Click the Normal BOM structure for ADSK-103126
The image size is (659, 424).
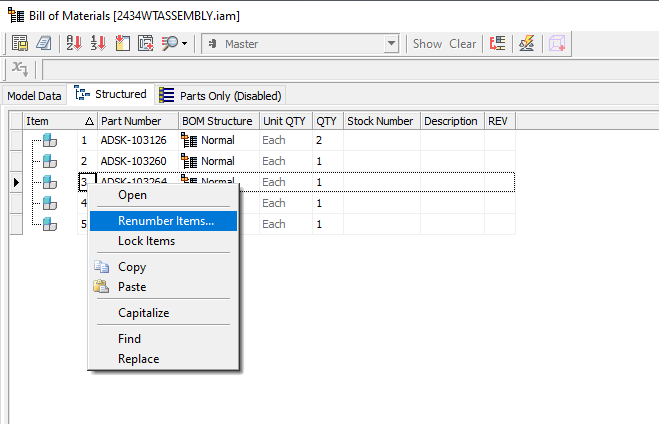pyautogui.click(x=218, y=140)
